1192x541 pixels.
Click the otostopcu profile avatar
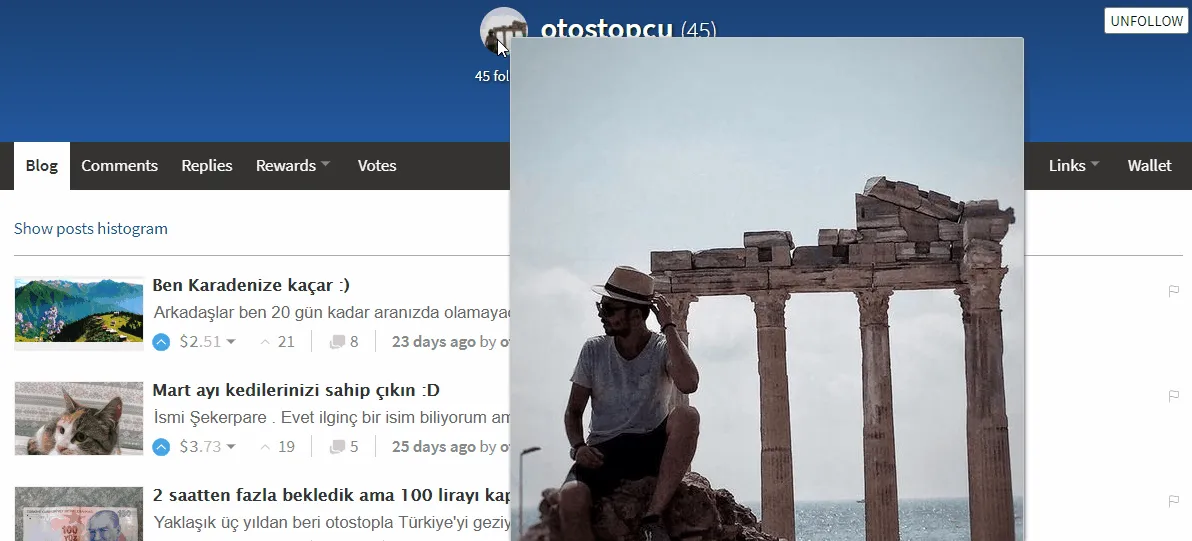point(502,31)
